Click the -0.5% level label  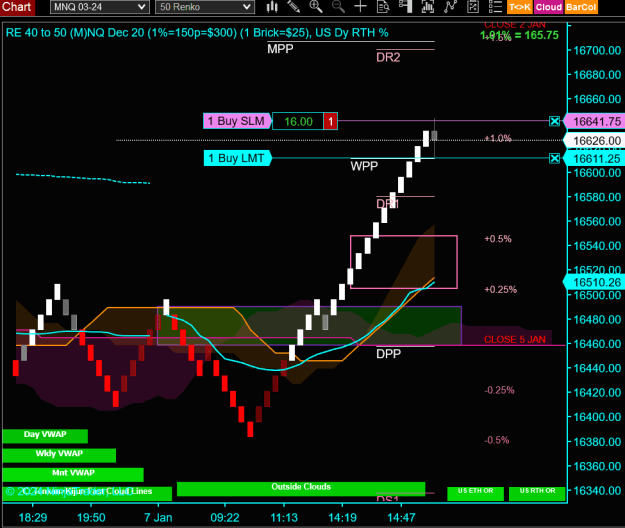point(497,440)
